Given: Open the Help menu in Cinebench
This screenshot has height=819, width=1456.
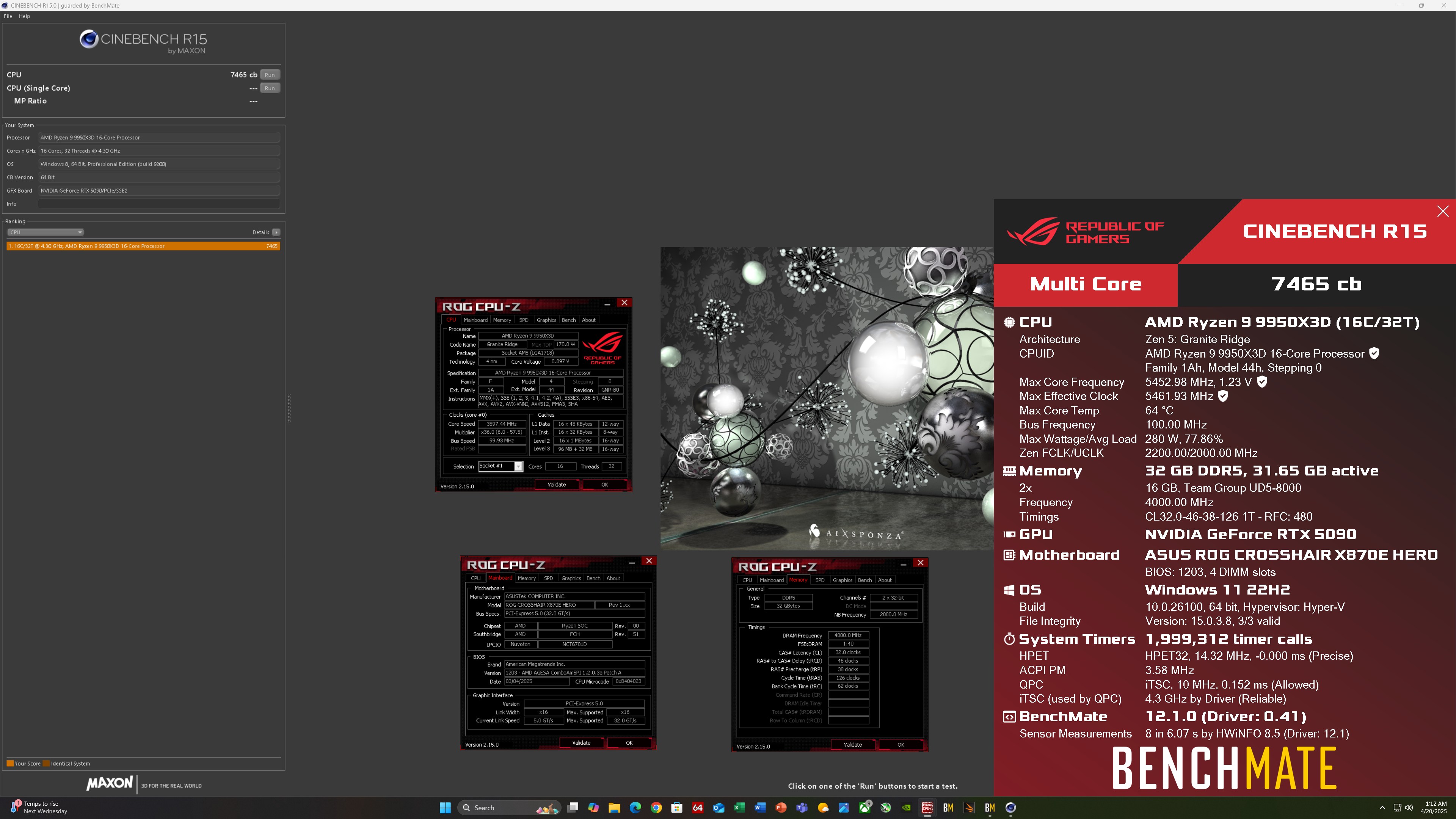Looking at the screenshot, I should point(24,16).
